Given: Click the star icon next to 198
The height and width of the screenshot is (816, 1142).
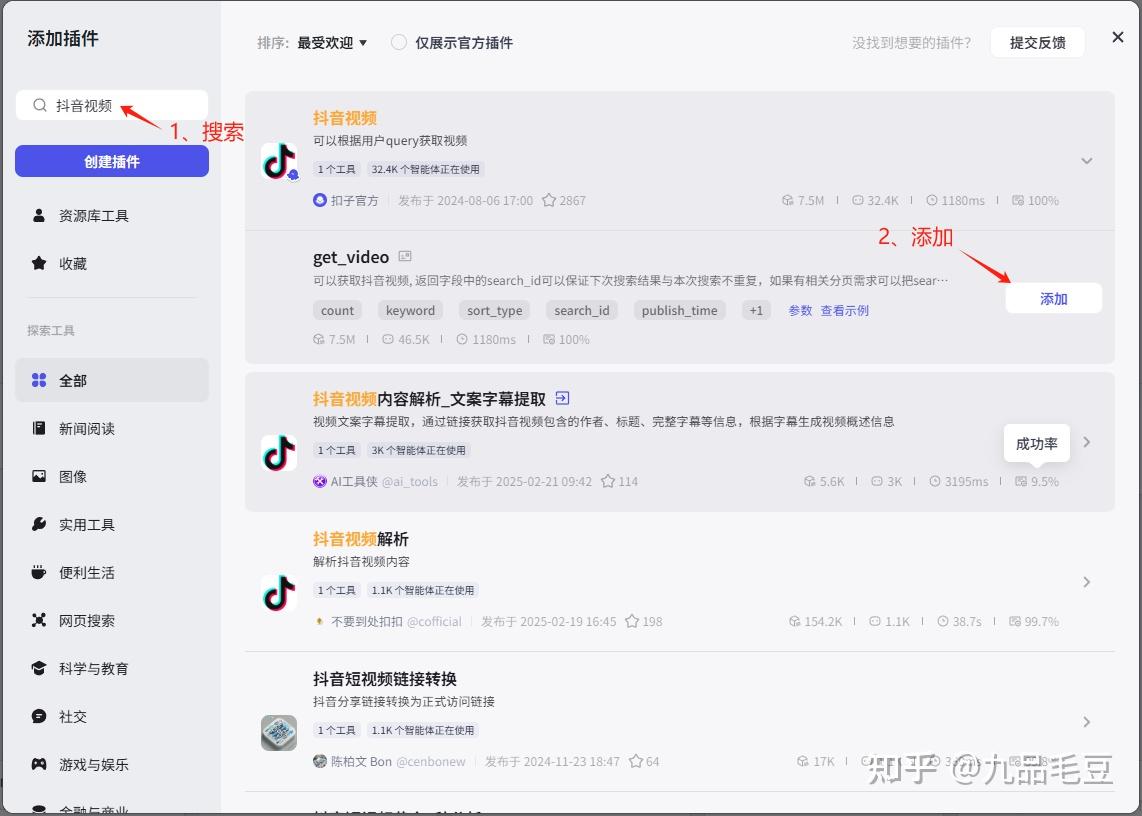Looking at the screenshot, I should (x=632, y=621).
